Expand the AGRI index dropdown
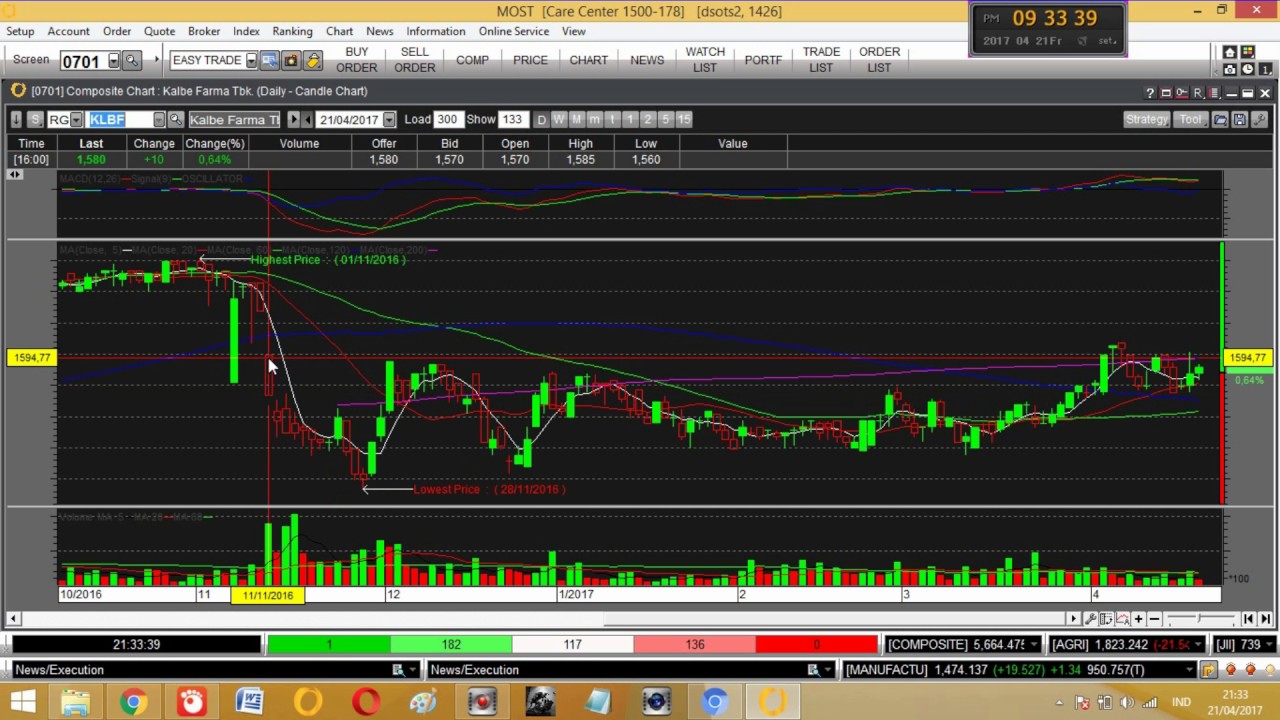The width and height of the screenshot is (1280, 720). [x=1198, y=645]
